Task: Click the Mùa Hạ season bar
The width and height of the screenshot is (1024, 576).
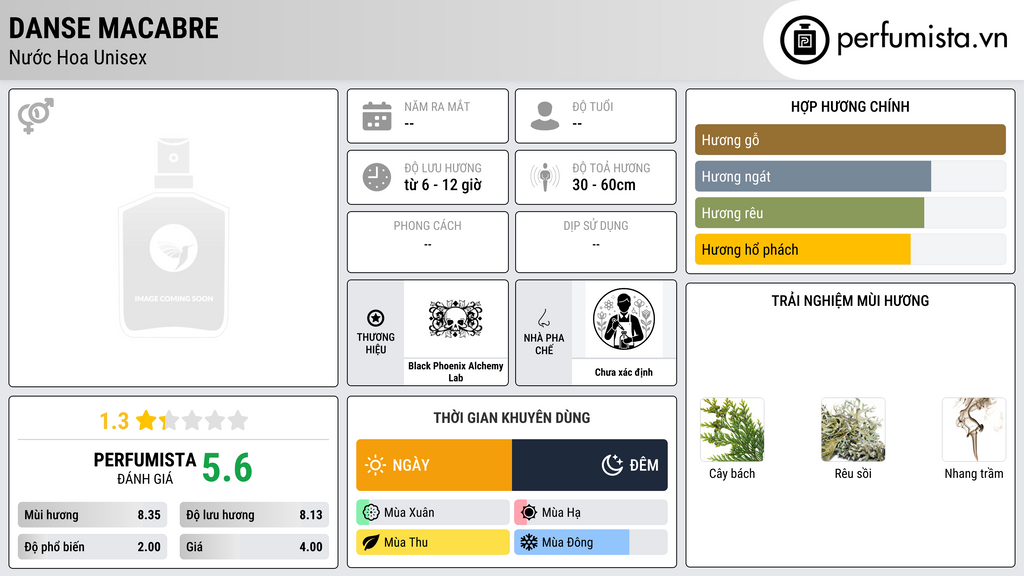Action: 591,513
